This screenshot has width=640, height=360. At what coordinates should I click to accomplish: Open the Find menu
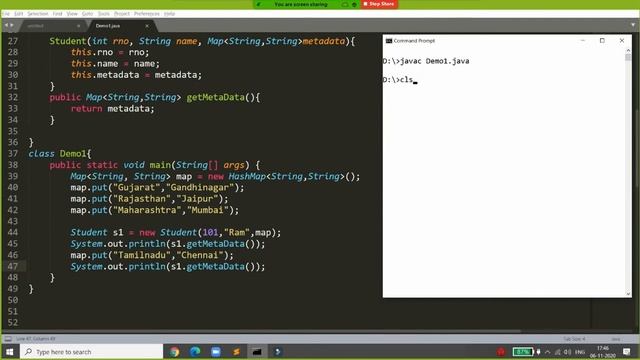pyautogui.click(x=58, y=13)
